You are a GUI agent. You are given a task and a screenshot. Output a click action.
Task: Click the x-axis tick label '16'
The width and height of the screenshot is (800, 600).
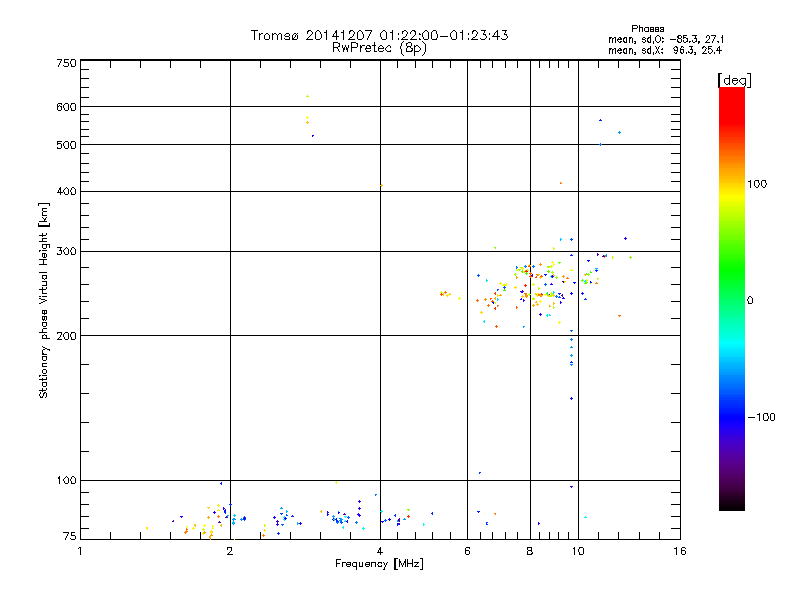tap(680, 551)
